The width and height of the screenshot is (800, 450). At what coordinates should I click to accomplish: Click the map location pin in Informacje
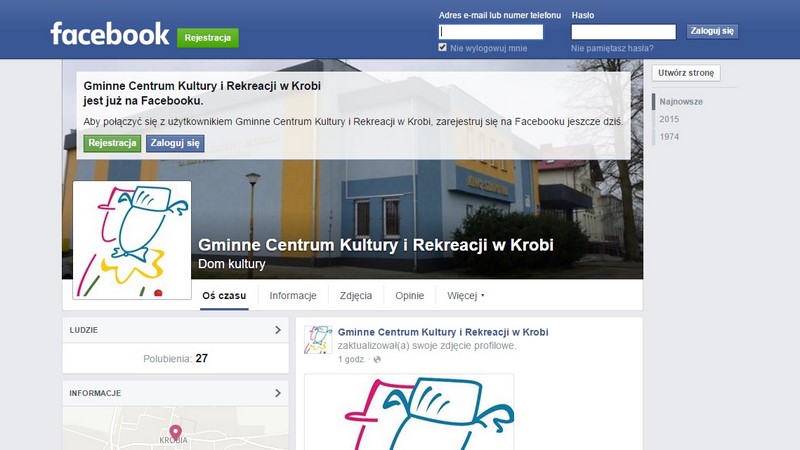point(176,433)
